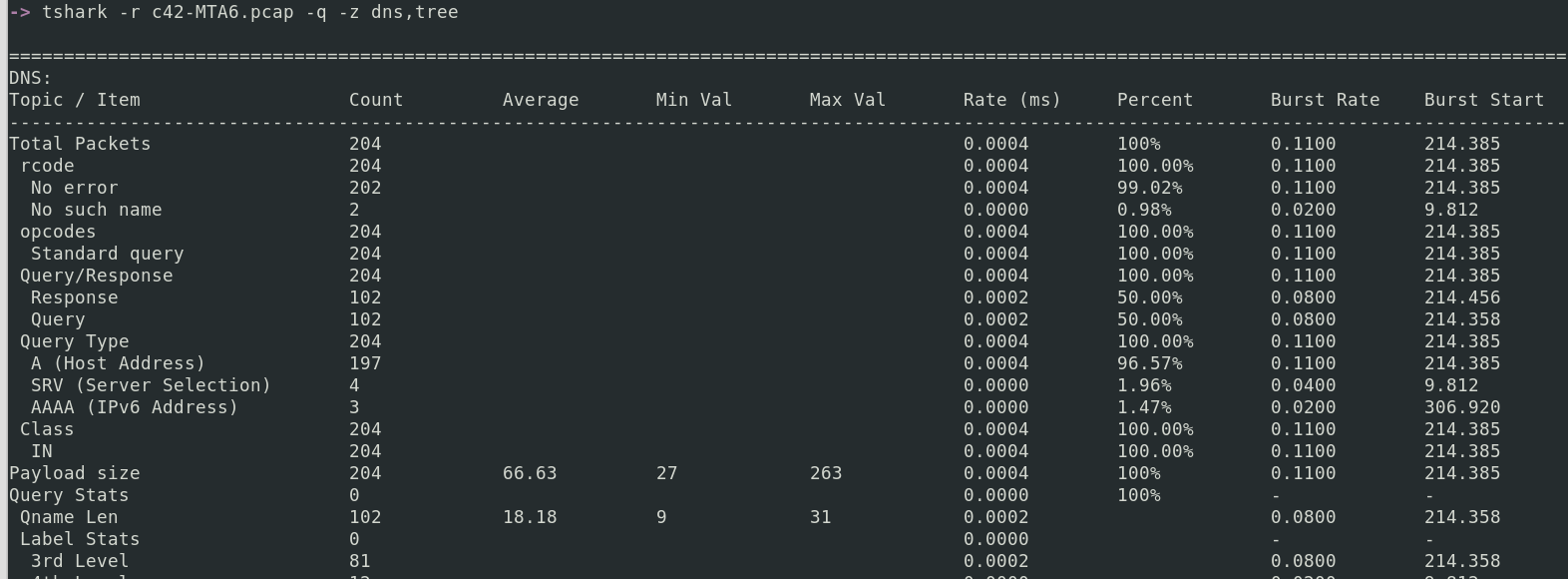1568x579 pixels.
Task: Click the 0.98% percent value
Action: [1144, 210]
